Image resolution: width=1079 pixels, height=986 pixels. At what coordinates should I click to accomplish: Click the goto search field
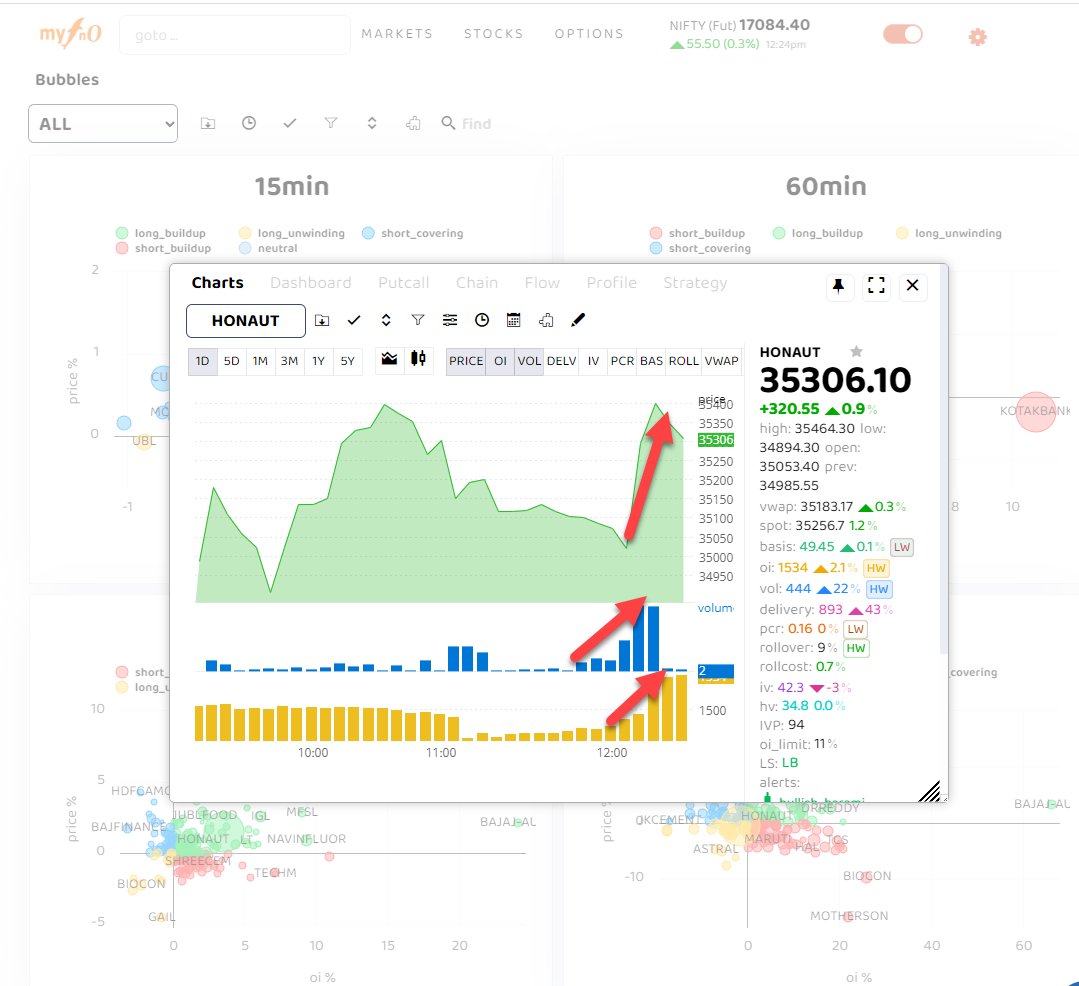click(x=234, y=35)
